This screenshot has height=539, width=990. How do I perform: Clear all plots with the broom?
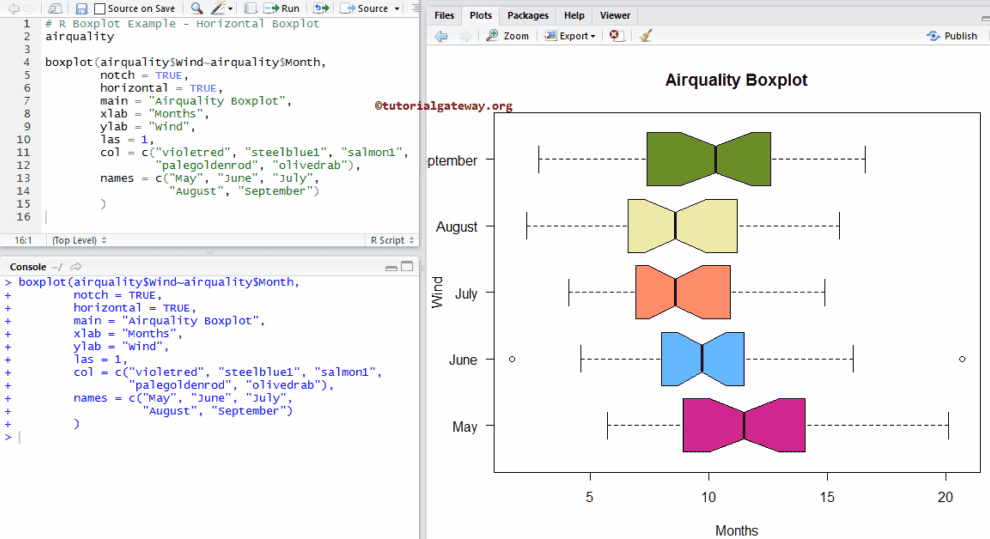645,36
